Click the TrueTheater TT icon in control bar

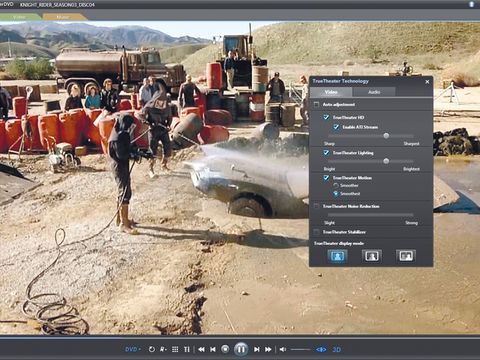[187, 349]
